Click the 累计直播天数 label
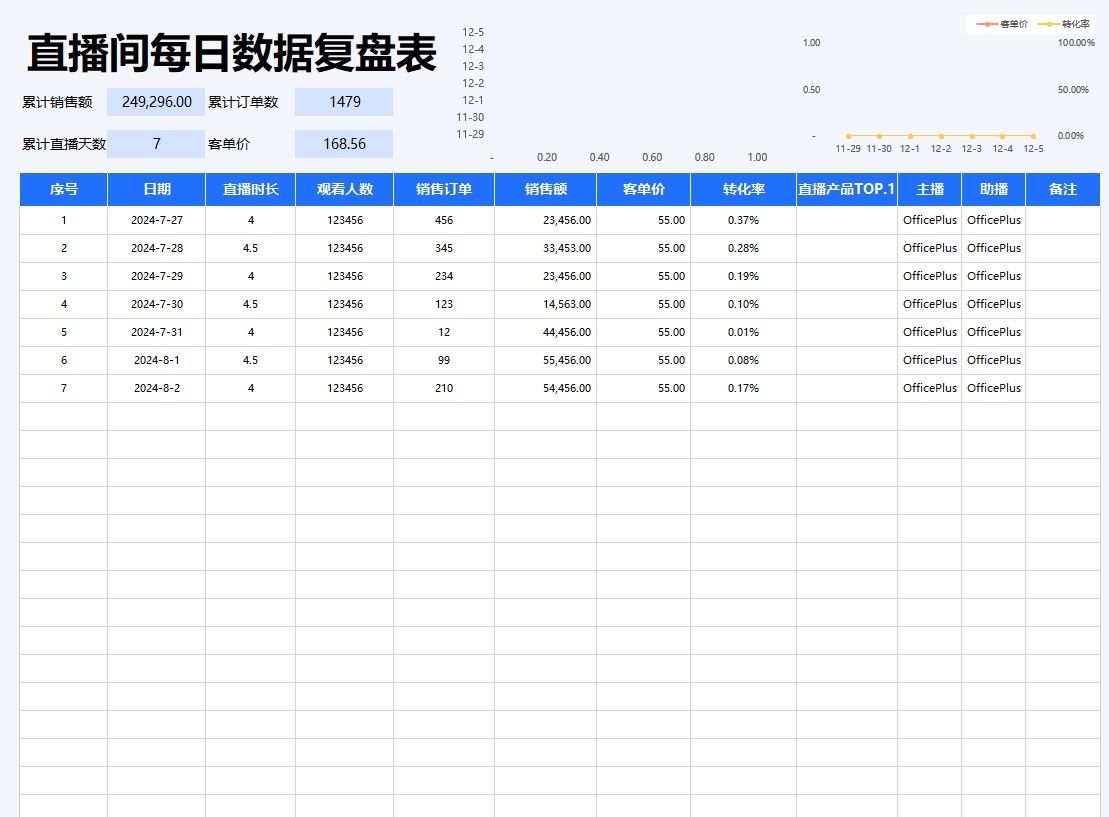This screenshot has width=1109, height=817. pyautogui.click(x=64, y=144)
